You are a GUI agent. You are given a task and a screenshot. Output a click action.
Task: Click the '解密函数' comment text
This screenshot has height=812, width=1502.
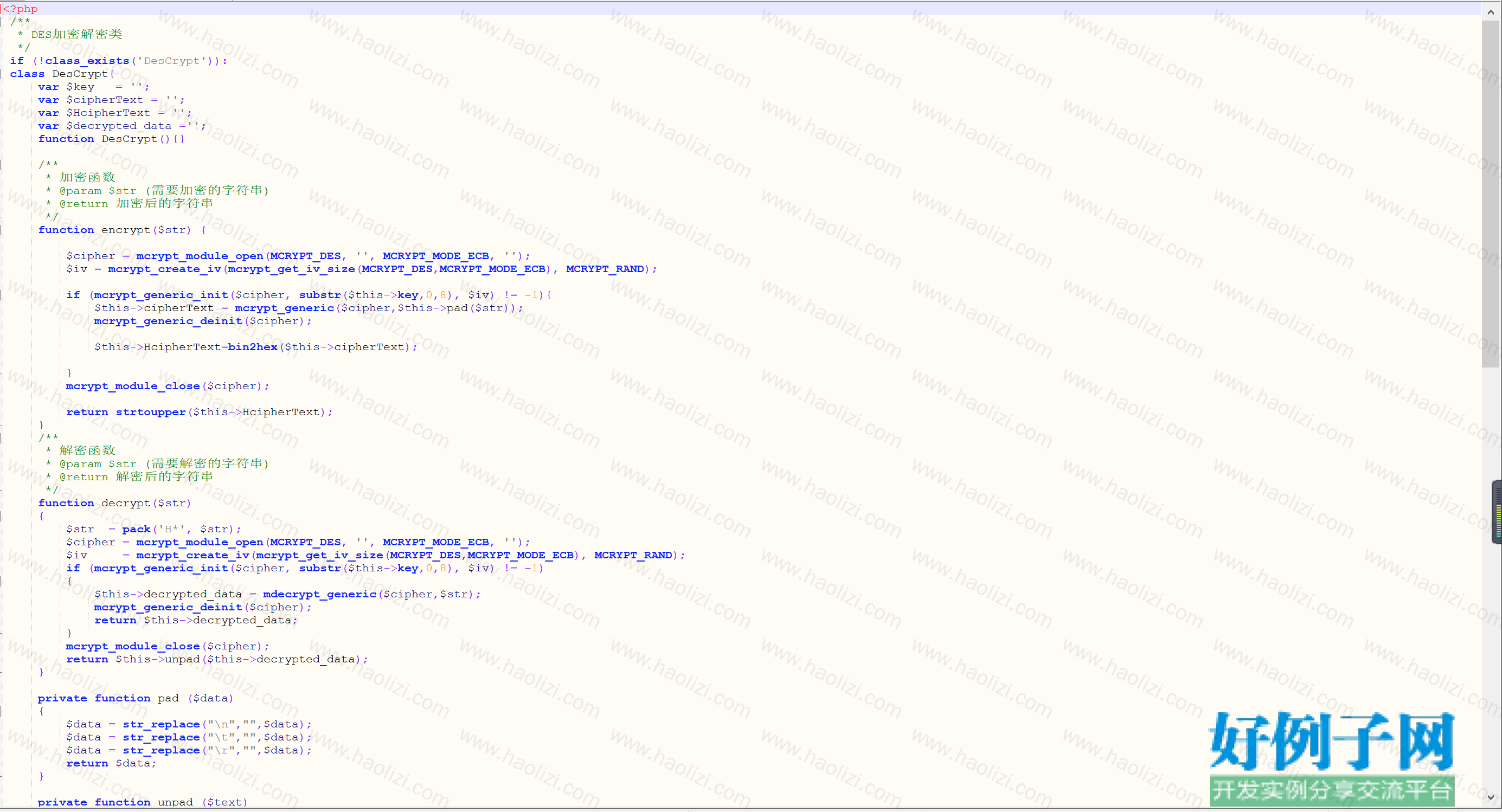pyautogui.click(x=87, y=450)
